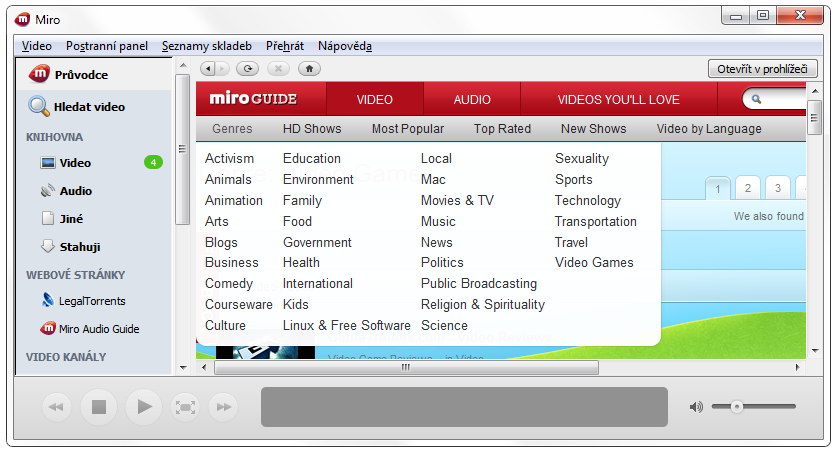The height and width of the screenshot is (450, 834).
Task: Select the Government genre
Action: (x=318, y=243)
